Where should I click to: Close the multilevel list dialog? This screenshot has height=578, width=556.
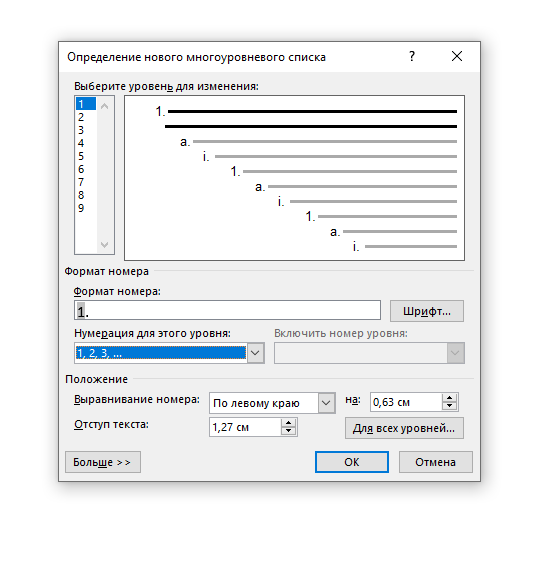(457, 56)
